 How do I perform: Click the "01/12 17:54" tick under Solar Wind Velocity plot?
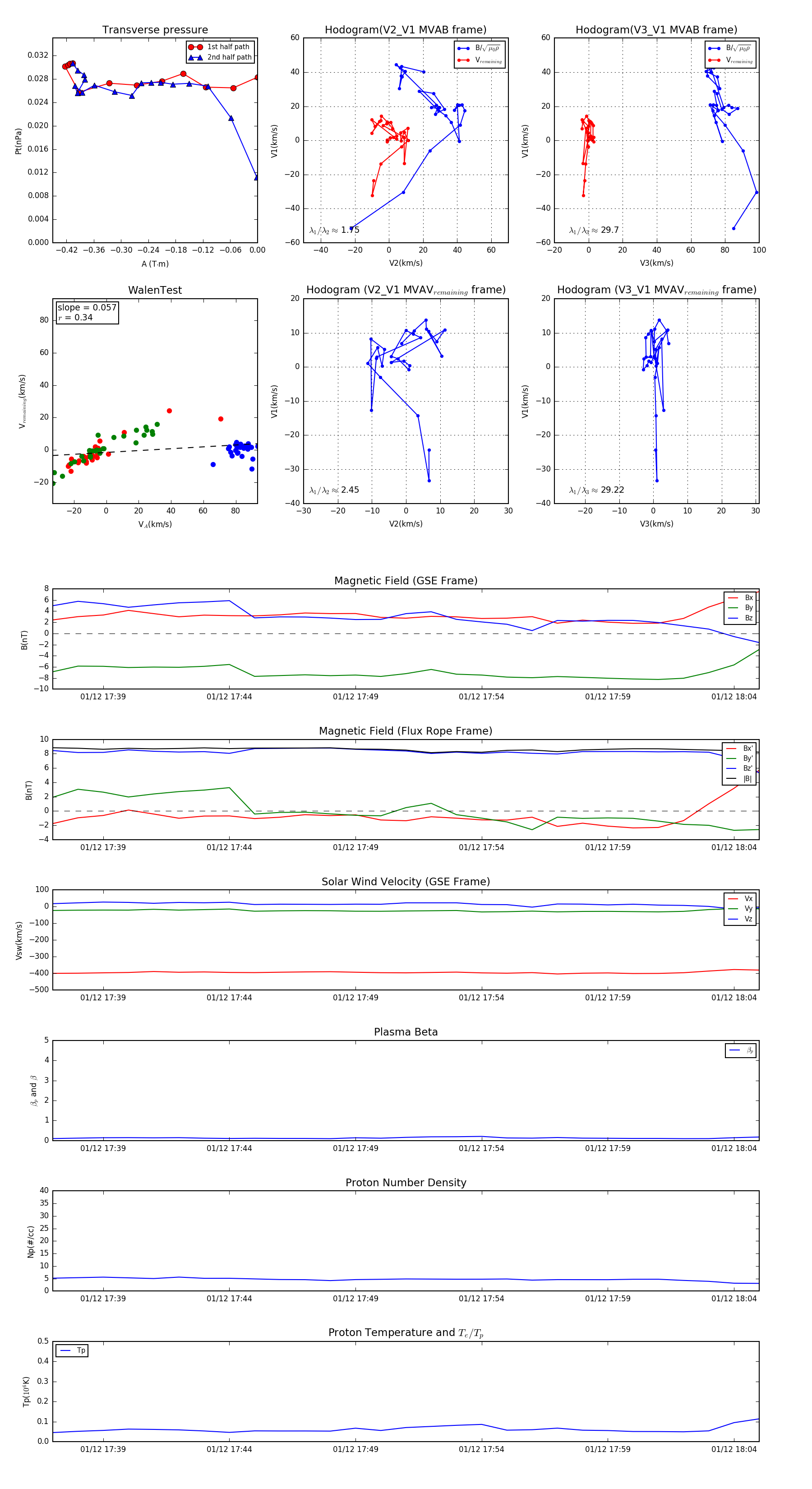481,998
